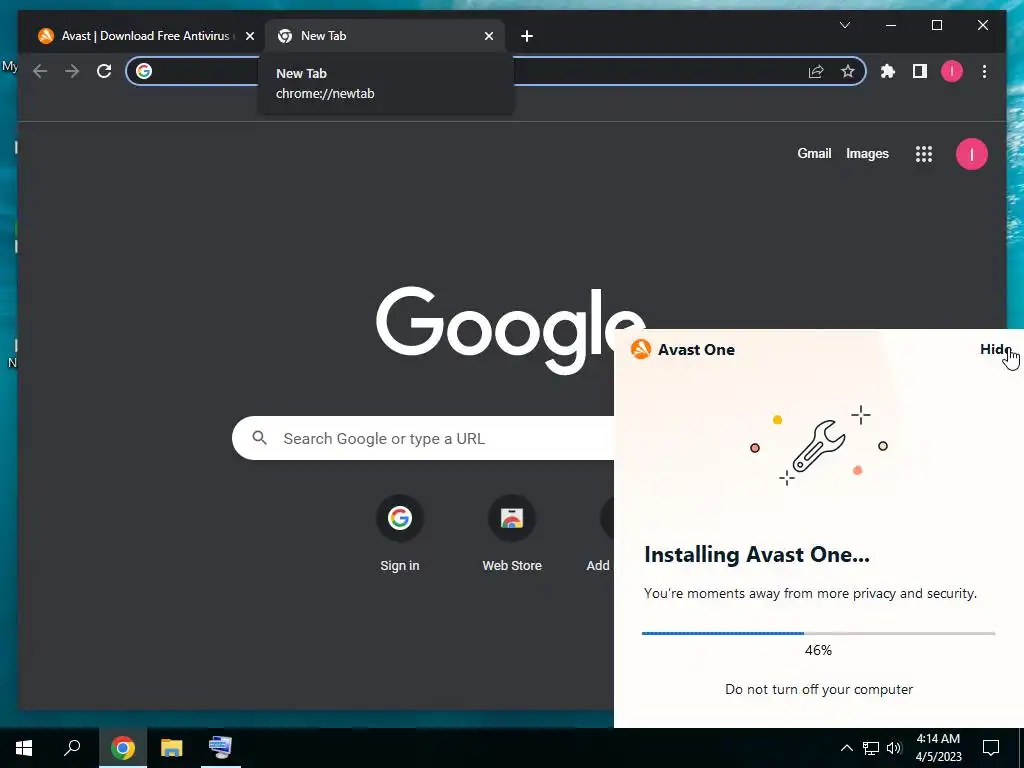Open Chrome's three-dot menu
The height and width of the screenshot is (768, 1024).
984,71
